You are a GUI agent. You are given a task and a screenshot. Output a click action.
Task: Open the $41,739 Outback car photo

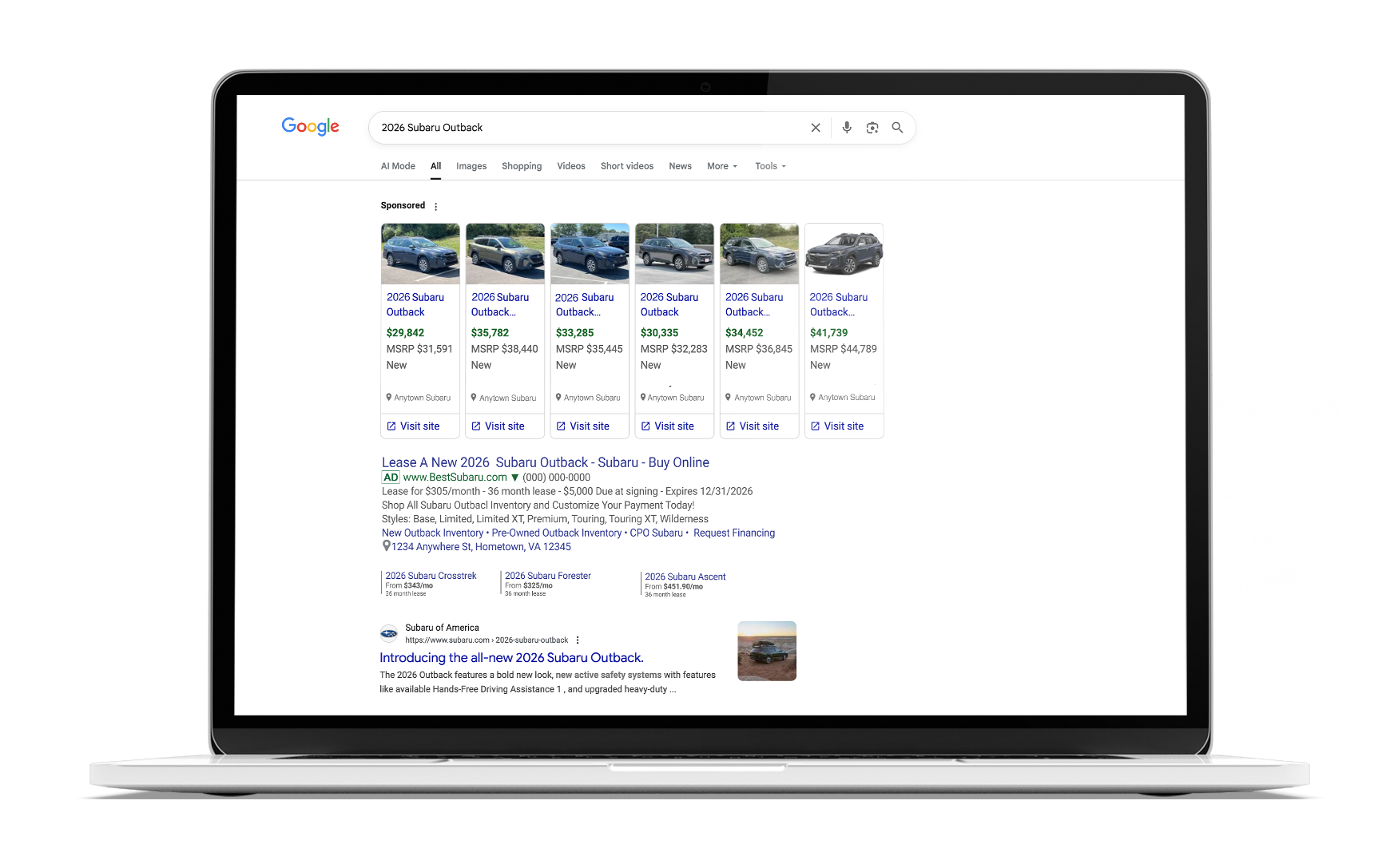(844, 254)
